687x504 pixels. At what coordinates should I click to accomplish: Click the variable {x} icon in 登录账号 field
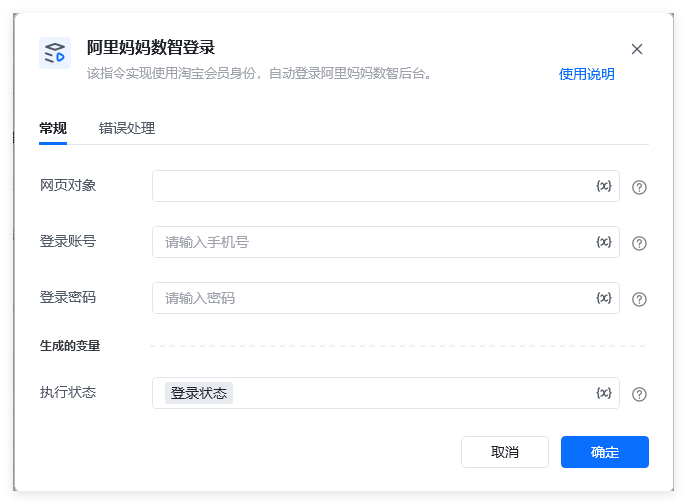604,242
